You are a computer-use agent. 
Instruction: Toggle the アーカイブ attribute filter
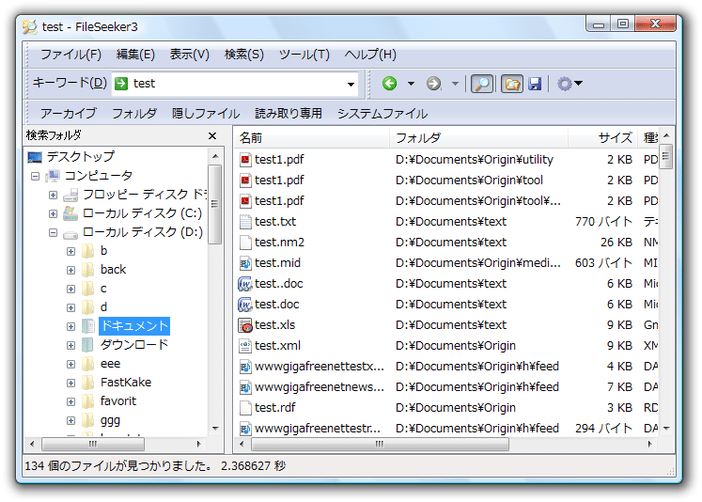68,113
